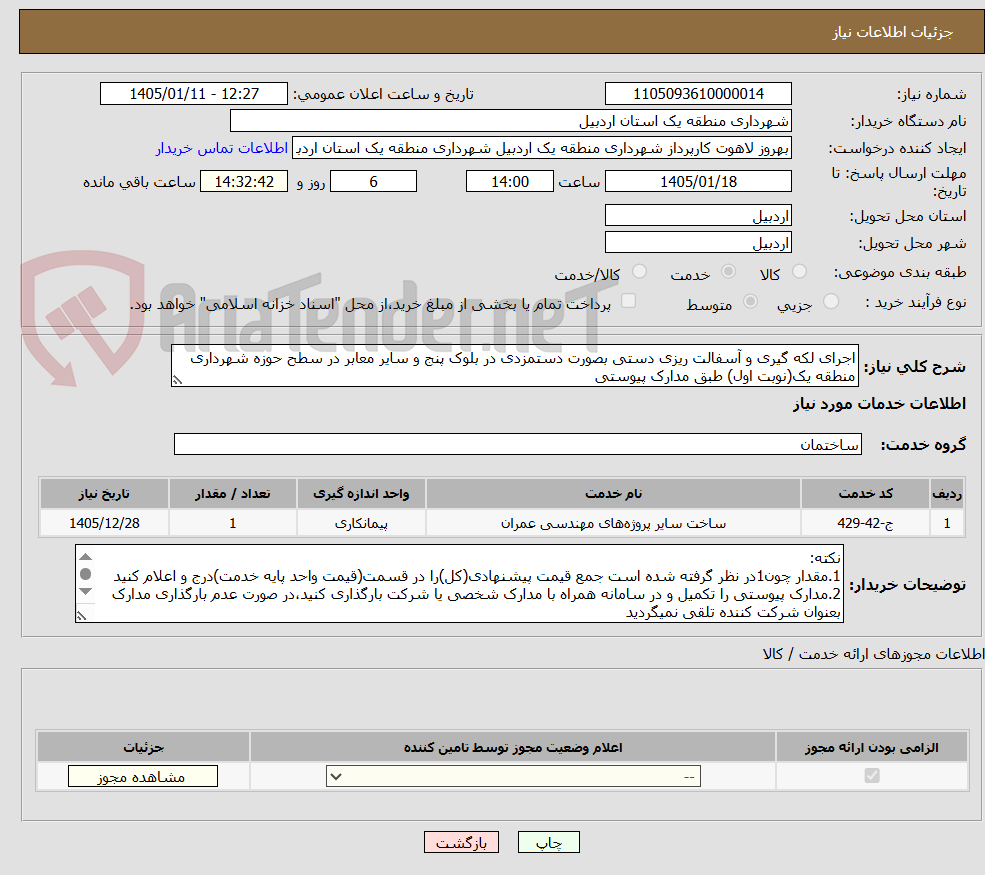Open the مشاهده مجوز button
Screen dimensions: 985x875
(143, 776)
